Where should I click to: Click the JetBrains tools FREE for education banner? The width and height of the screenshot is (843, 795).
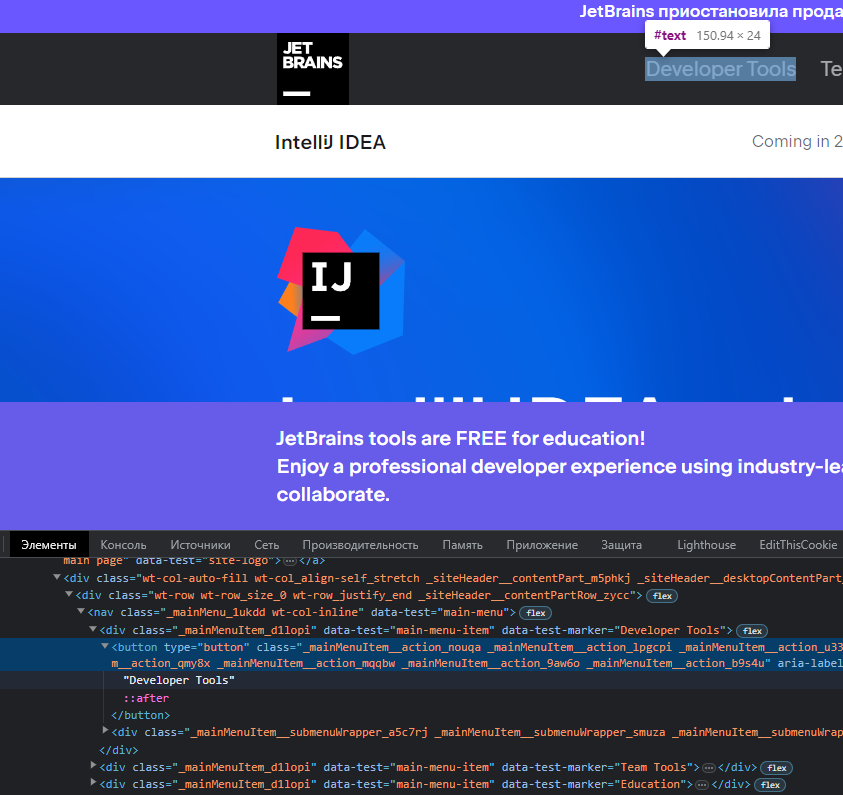422,466
